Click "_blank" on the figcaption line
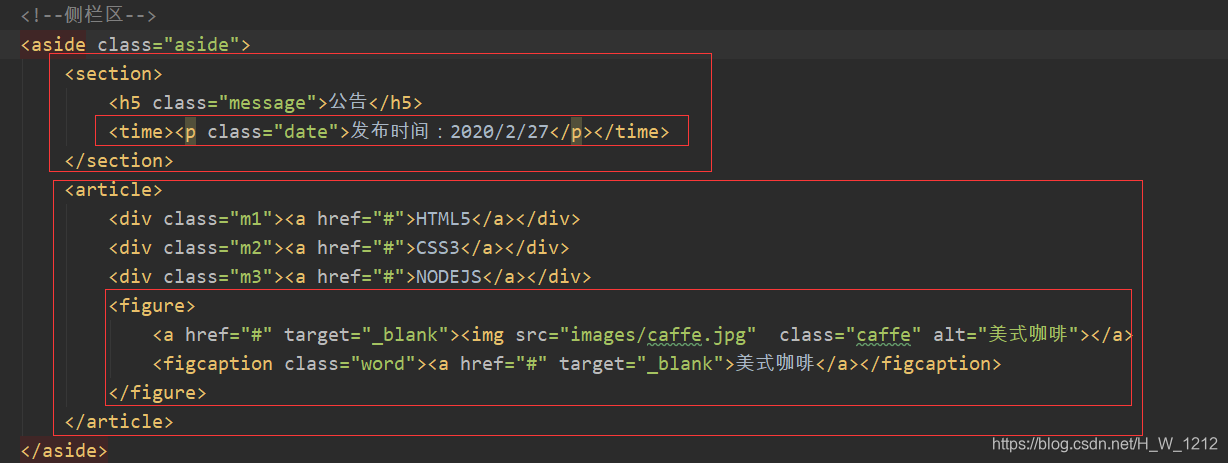This screenshot has width=1228, height=463. click(x=680, y=364)
